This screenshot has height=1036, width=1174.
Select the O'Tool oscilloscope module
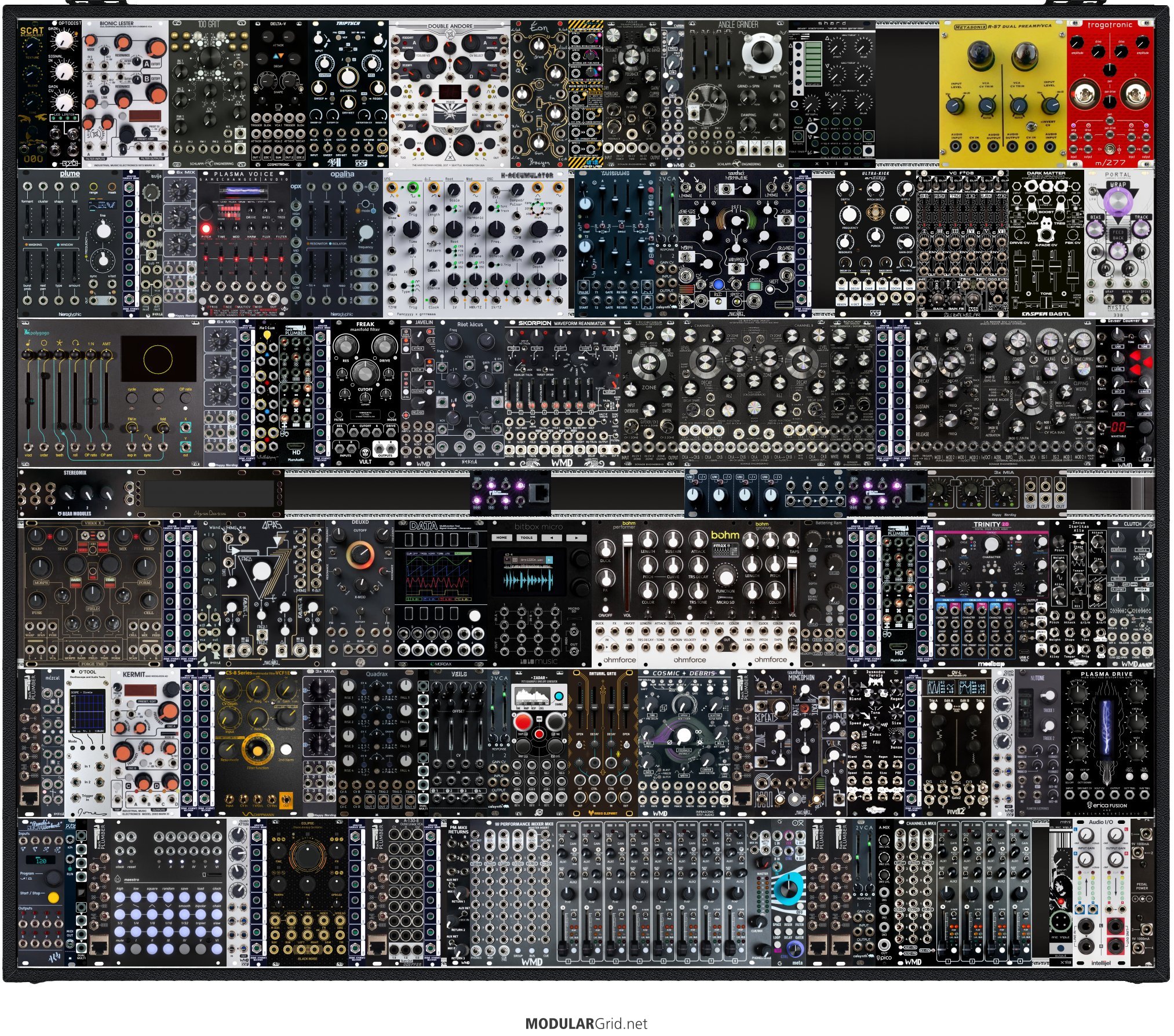pyautogui.click(x=87, y=742)
